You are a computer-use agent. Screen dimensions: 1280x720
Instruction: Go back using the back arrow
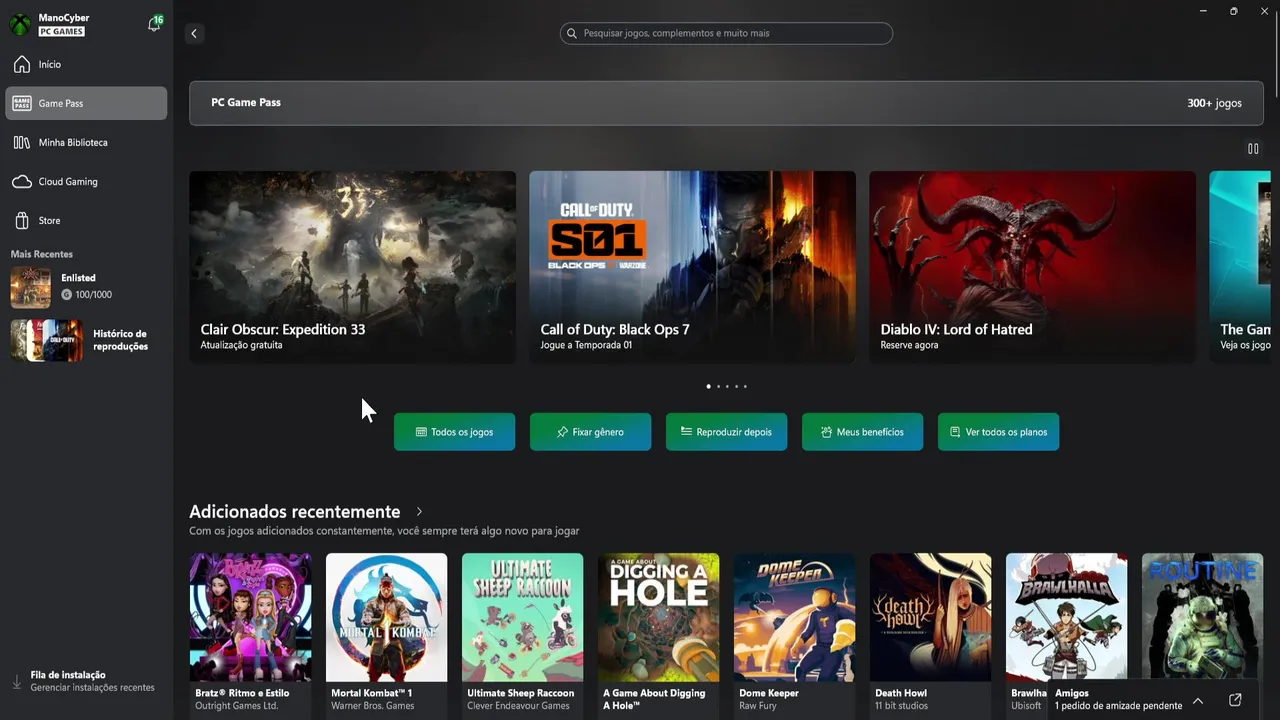(194, 33)
